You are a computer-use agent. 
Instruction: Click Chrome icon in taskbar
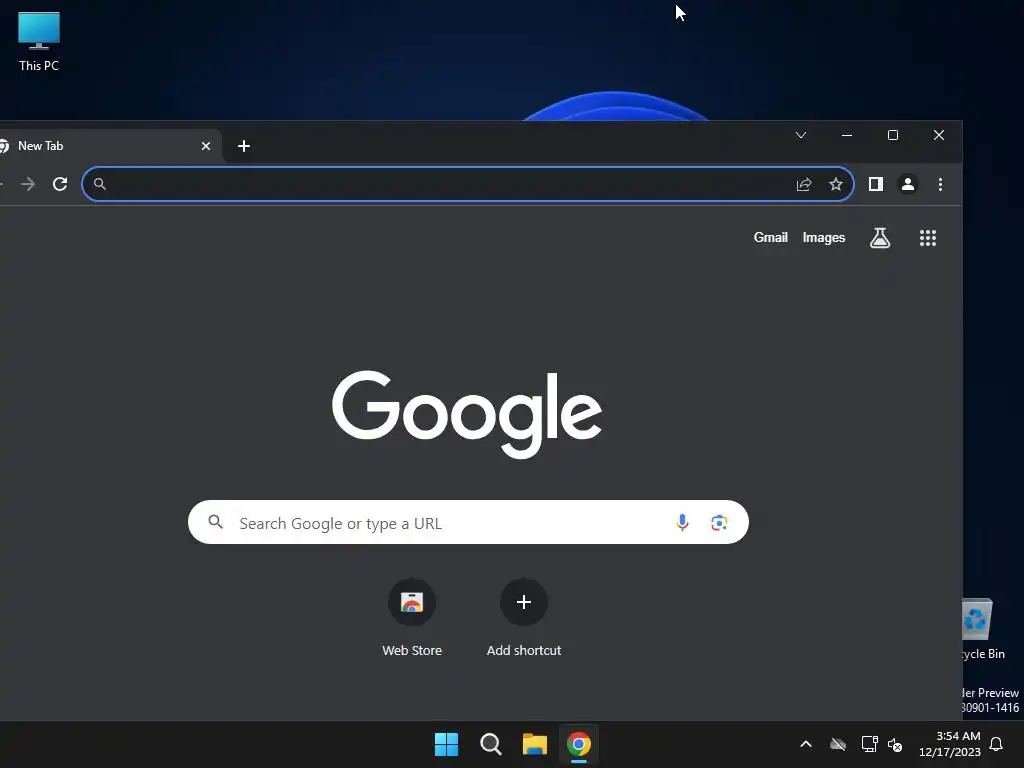pos(579,744)
